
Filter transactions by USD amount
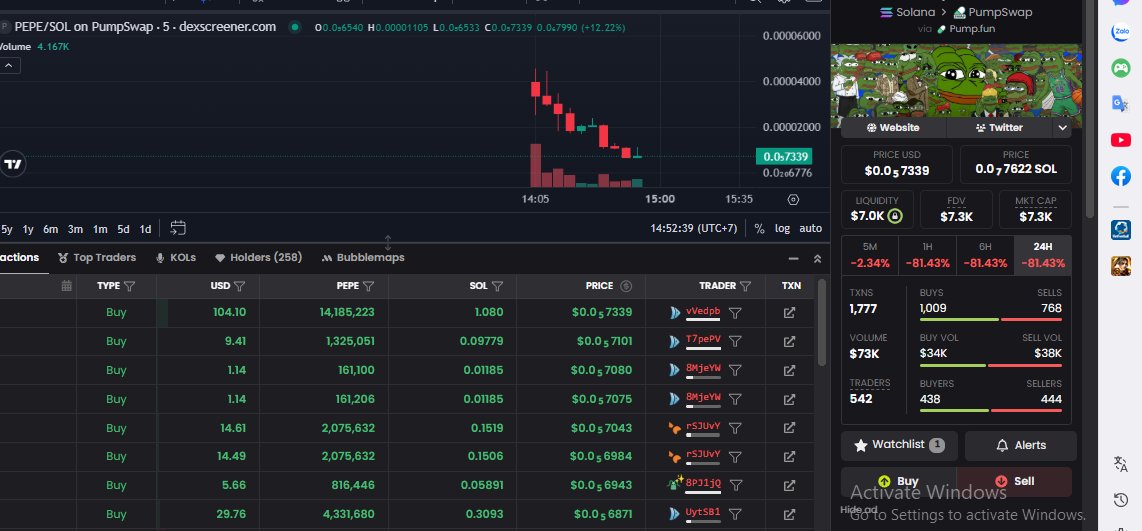pyautogui.click(x=239, y=286)
